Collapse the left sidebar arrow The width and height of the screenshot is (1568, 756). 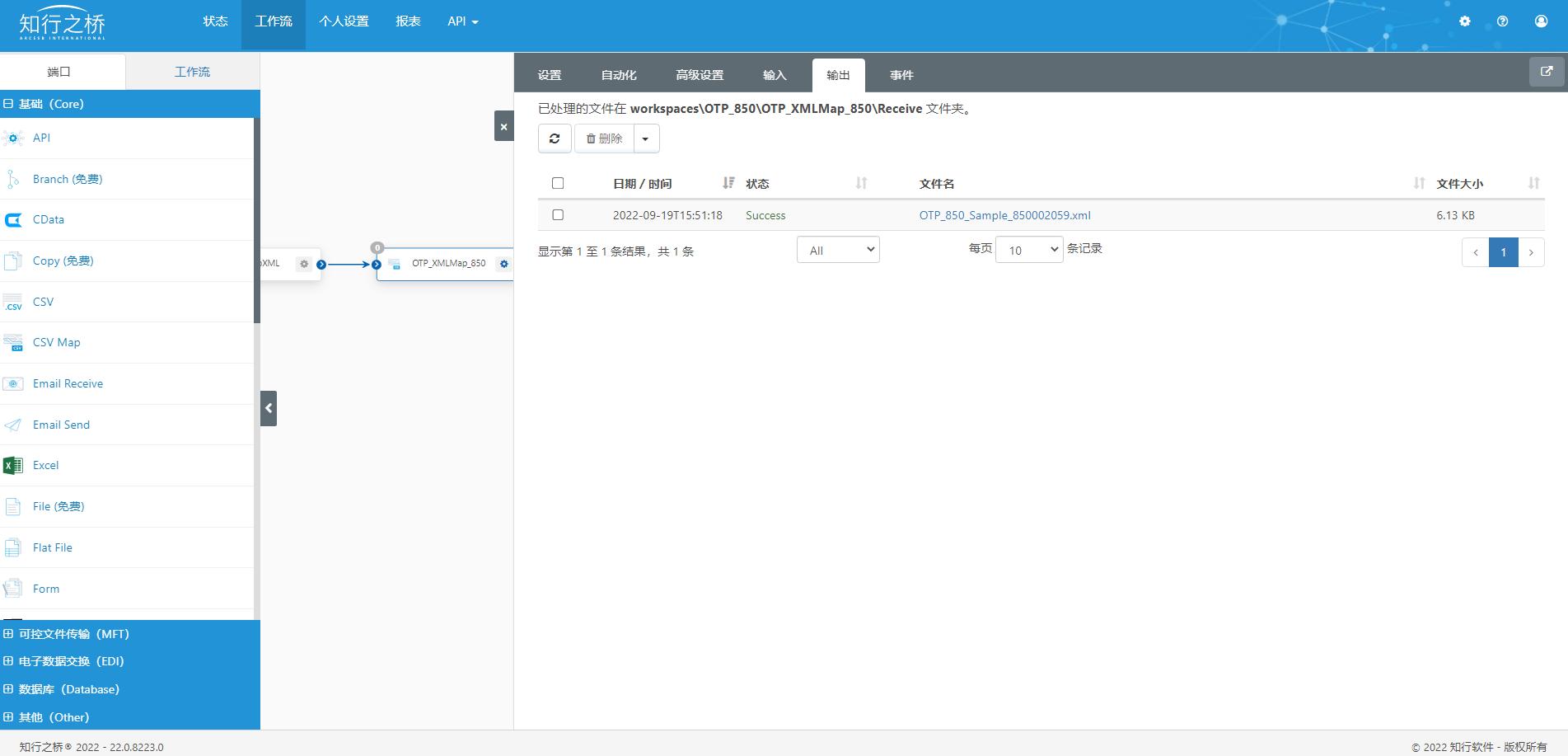(x=269, y=408)
